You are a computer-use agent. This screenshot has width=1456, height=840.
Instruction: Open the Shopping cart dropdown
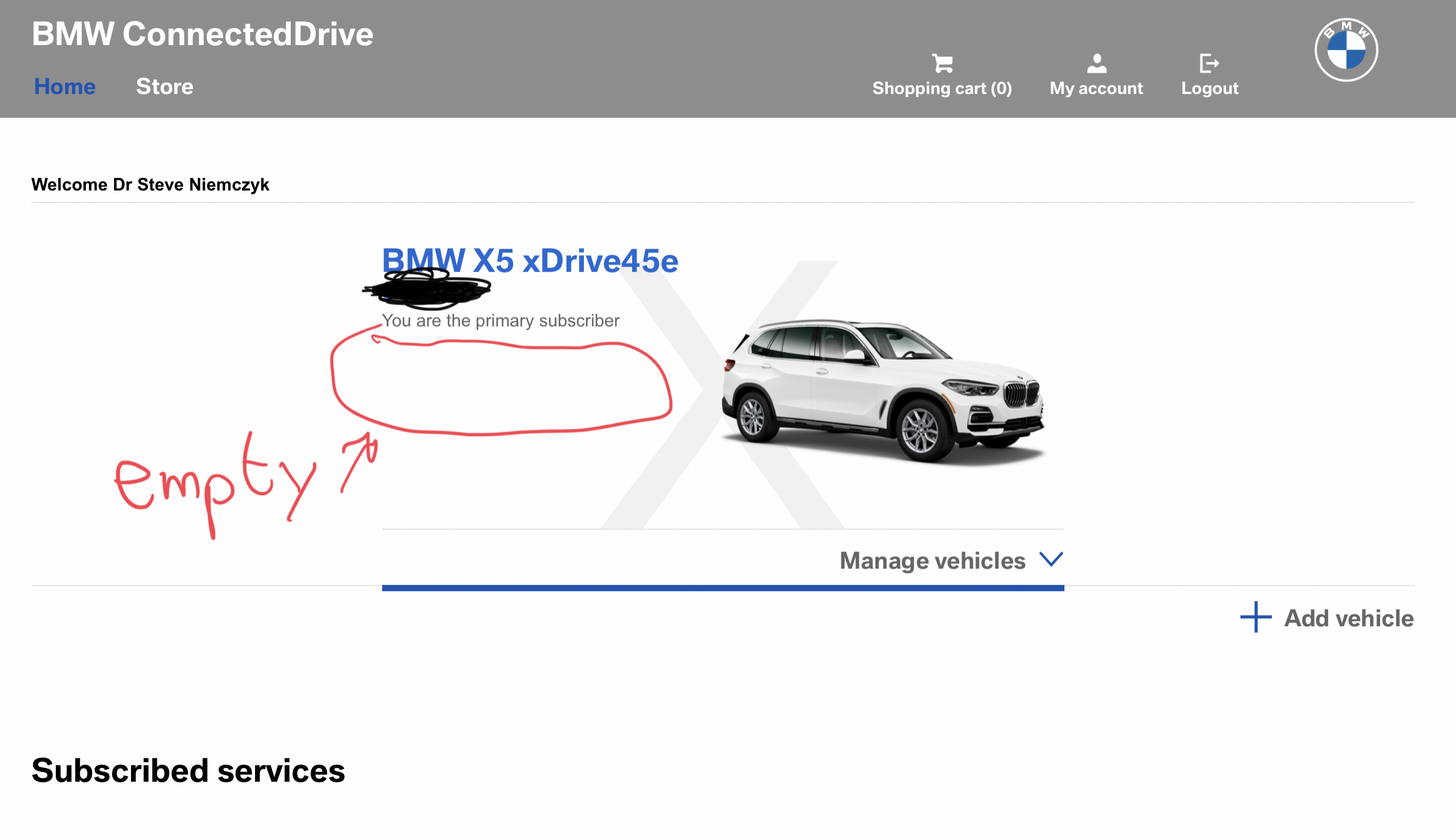point(941,75)
